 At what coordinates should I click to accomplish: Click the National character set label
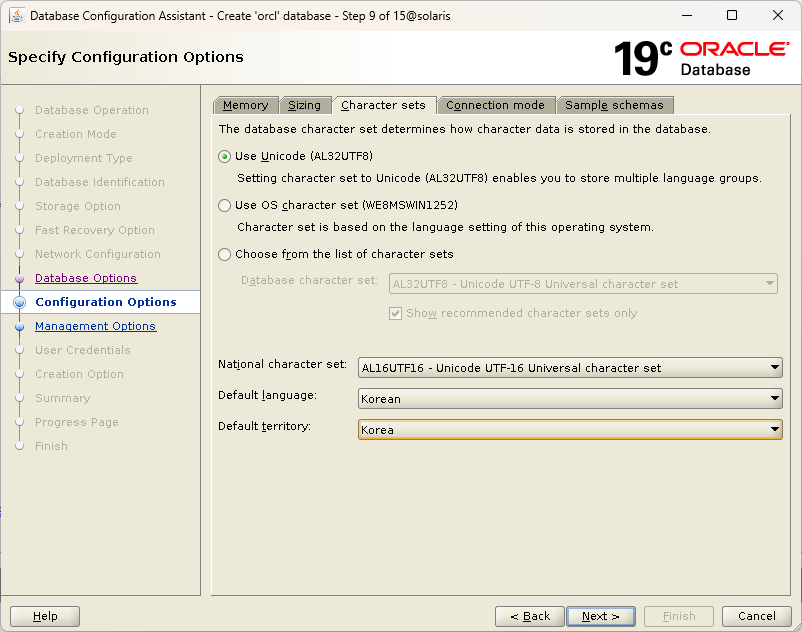click(282, 364)
